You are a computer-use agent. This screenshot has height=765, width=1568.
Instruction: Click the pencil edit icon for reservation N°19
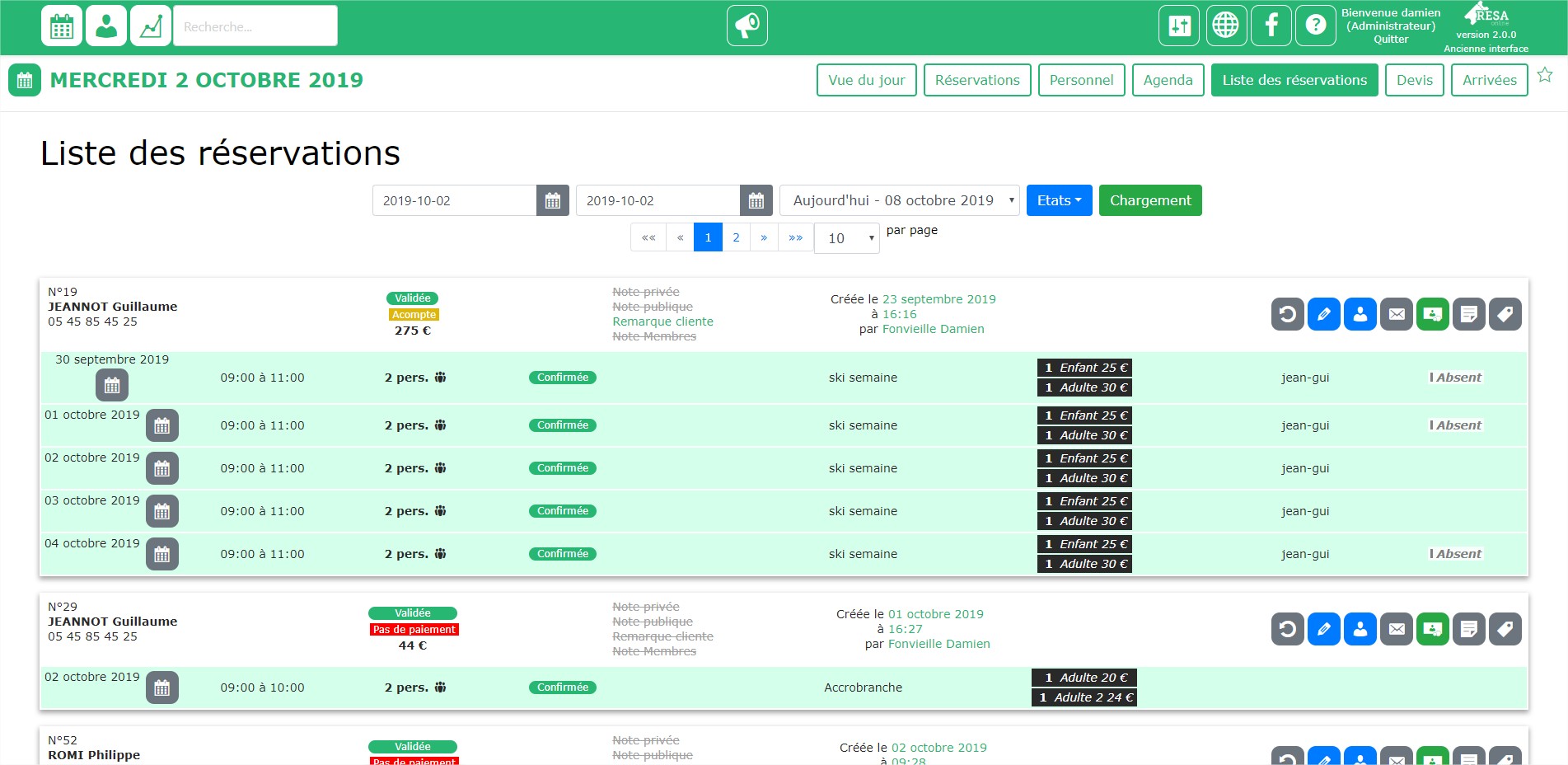pyautogui.click(x=1323, y=314)
